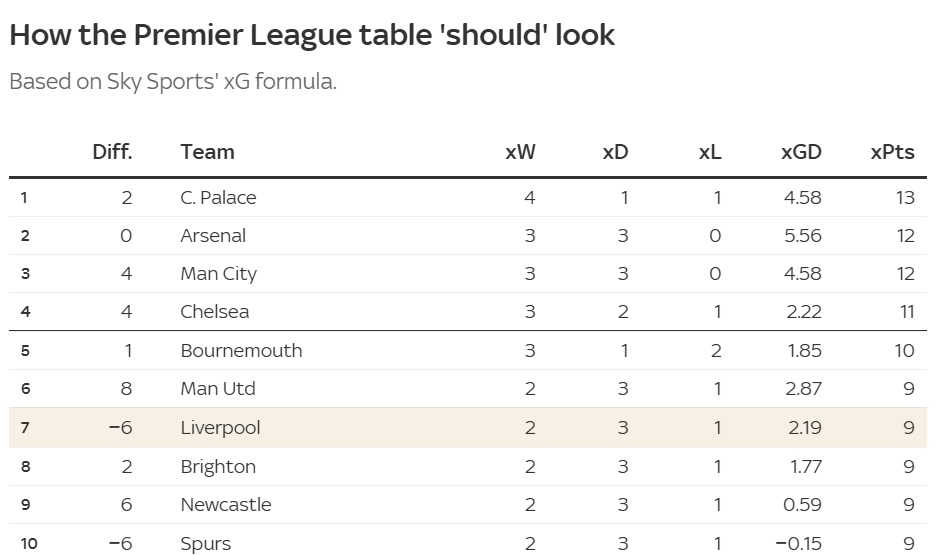Click the xGD column header
The width and height of the screenshot is (941, 555).
point(801,152)
